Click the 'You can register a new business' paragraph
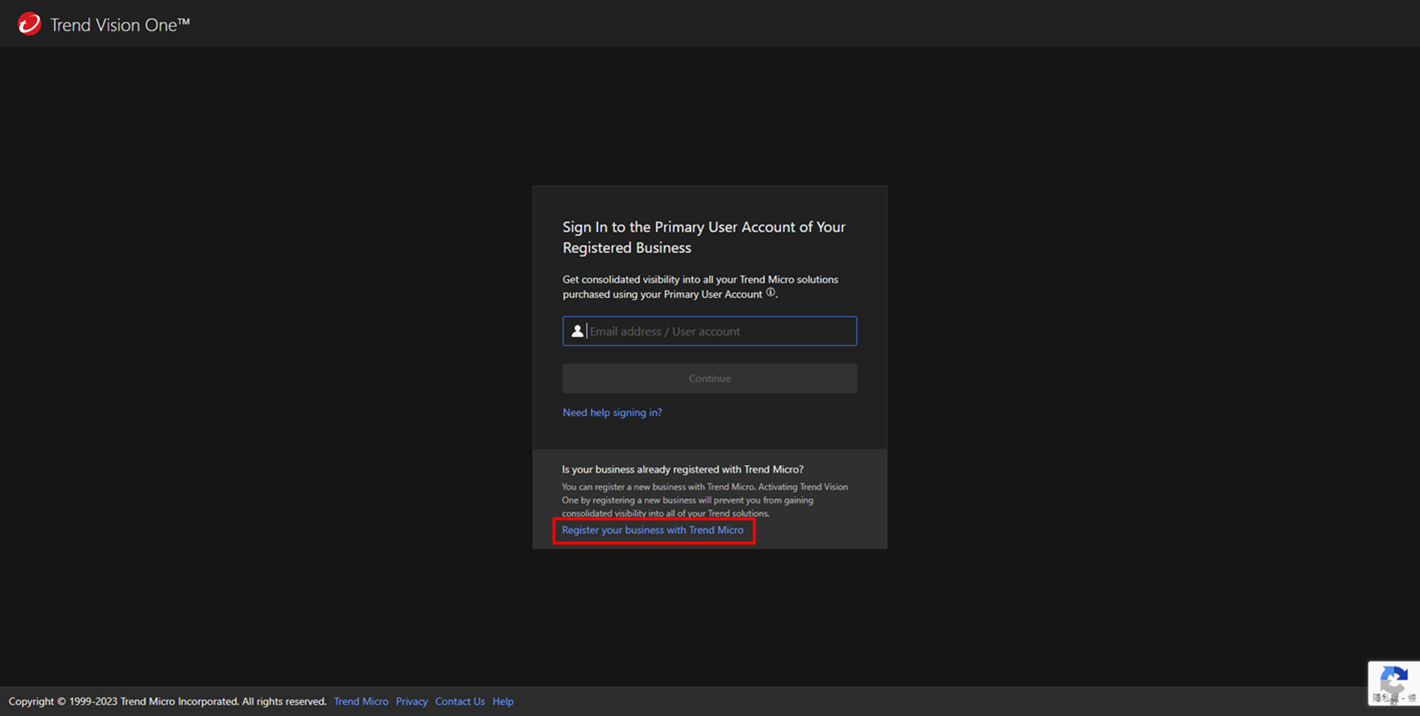The height and width of the screenshot is (716, 1420). [x=704, y=500]
